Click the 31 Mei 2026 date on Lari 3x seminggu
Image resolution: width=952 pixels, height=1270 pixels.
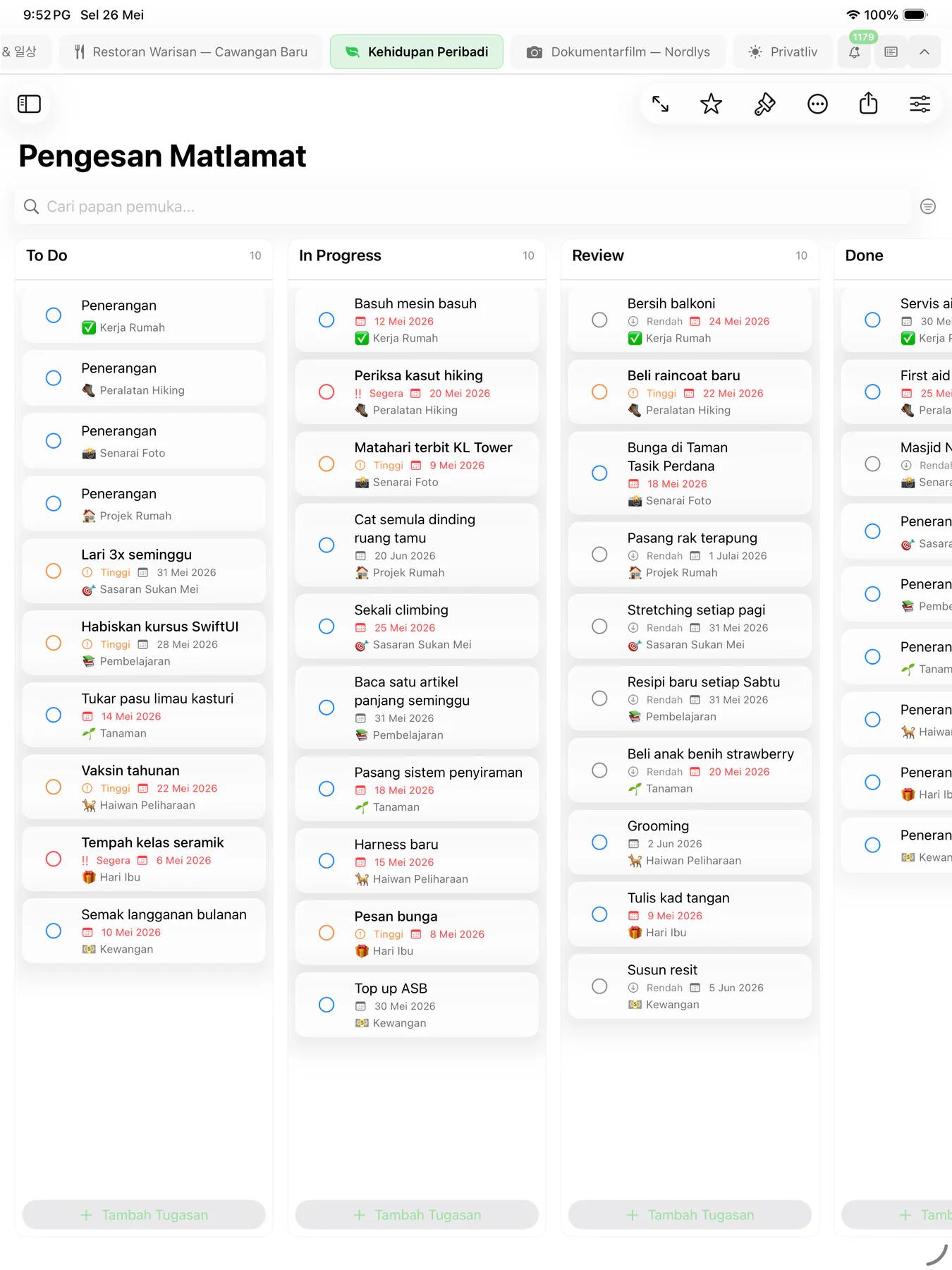tap(186, 572)
